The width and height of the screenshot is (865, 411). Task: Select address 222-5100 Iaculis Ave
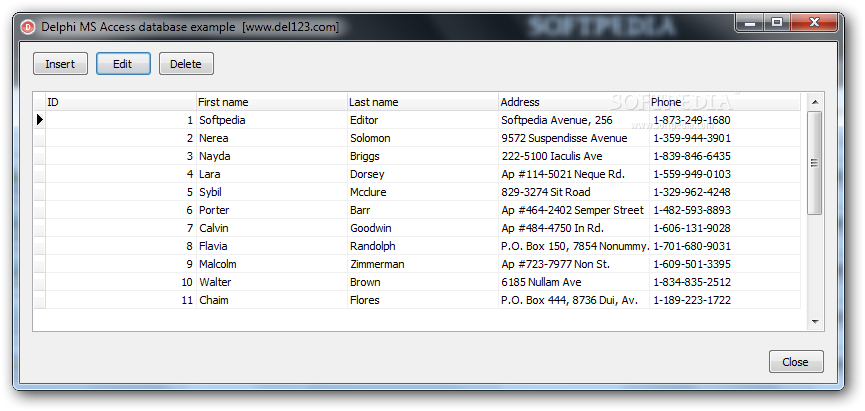[574, 156]
